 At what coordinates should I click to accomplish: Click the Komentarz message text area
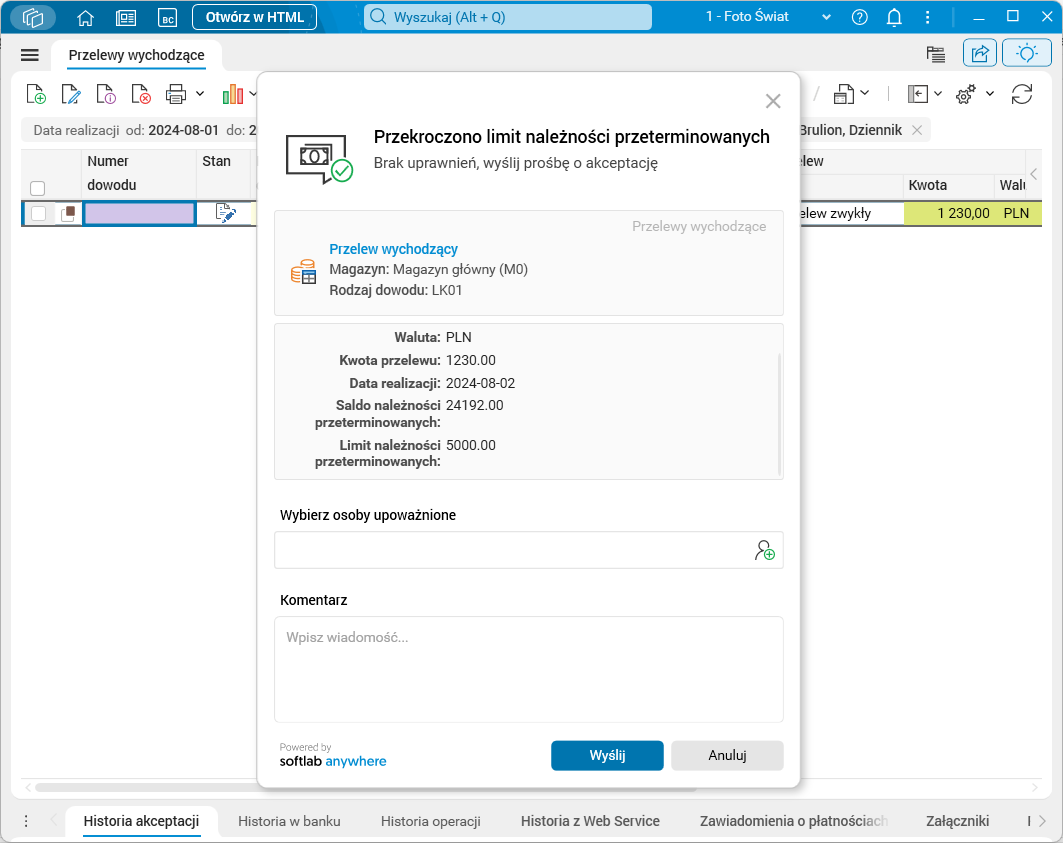529,669
